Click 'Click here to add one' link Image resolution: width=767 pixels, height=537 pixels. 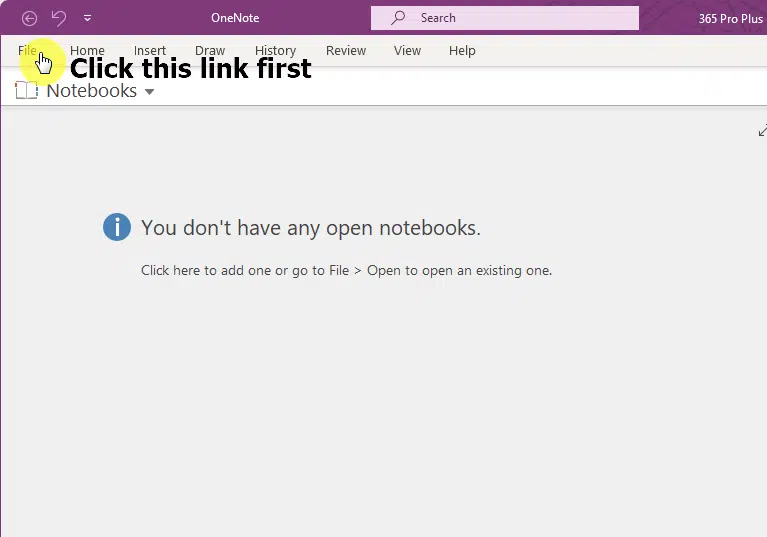[x=206, y=270]
